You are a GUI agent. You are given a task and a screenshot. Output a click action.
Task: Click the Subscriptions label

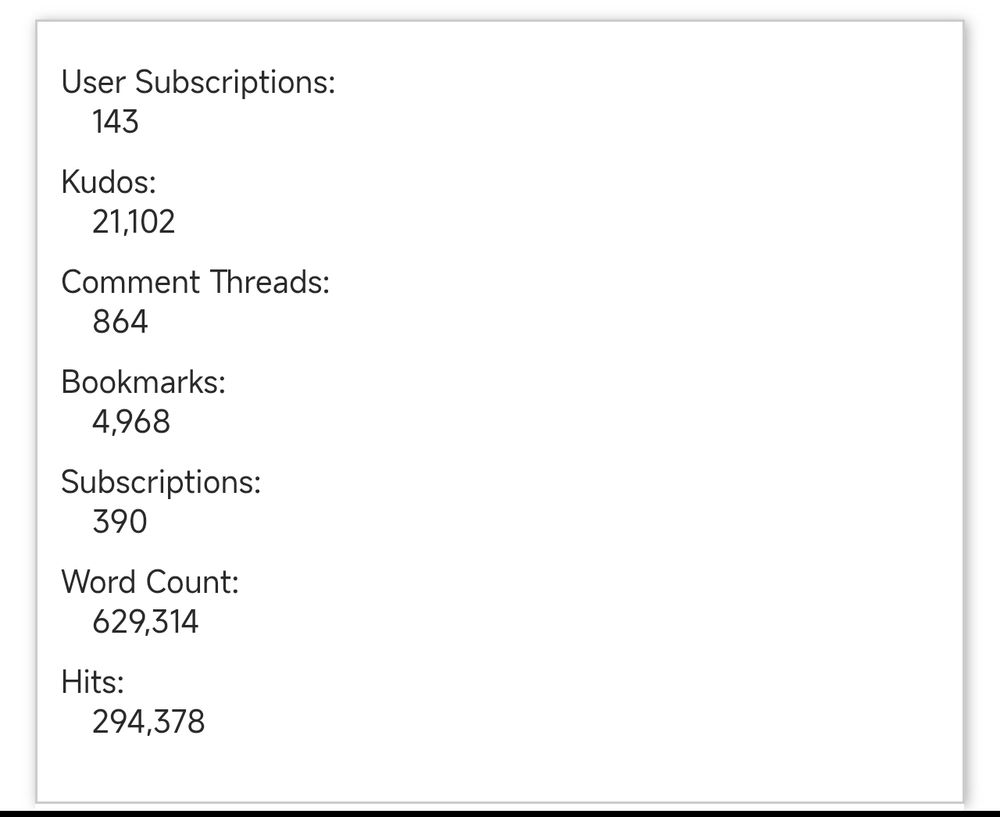coord(161,482)
